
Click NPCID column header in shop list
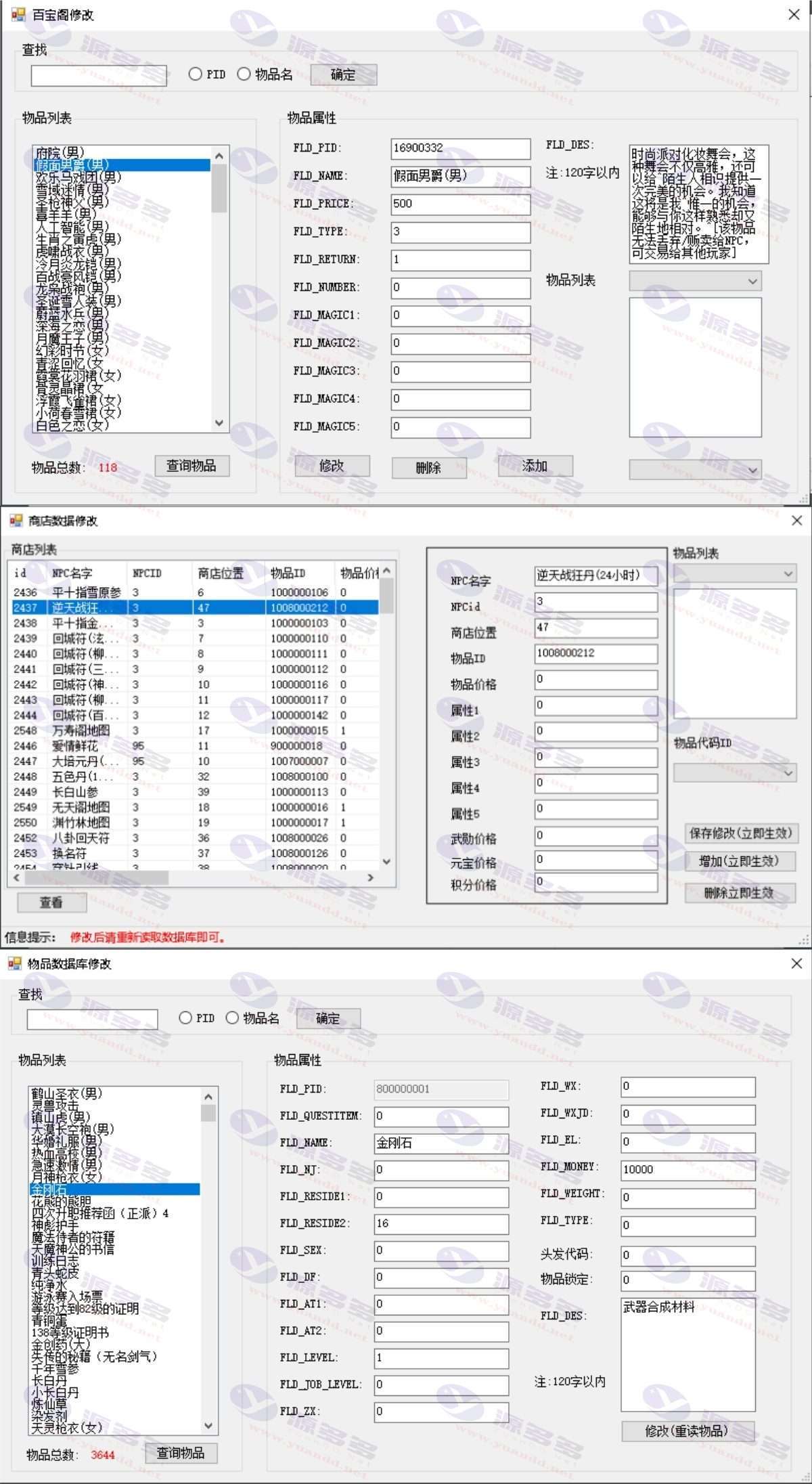click(x=160, y=573)
